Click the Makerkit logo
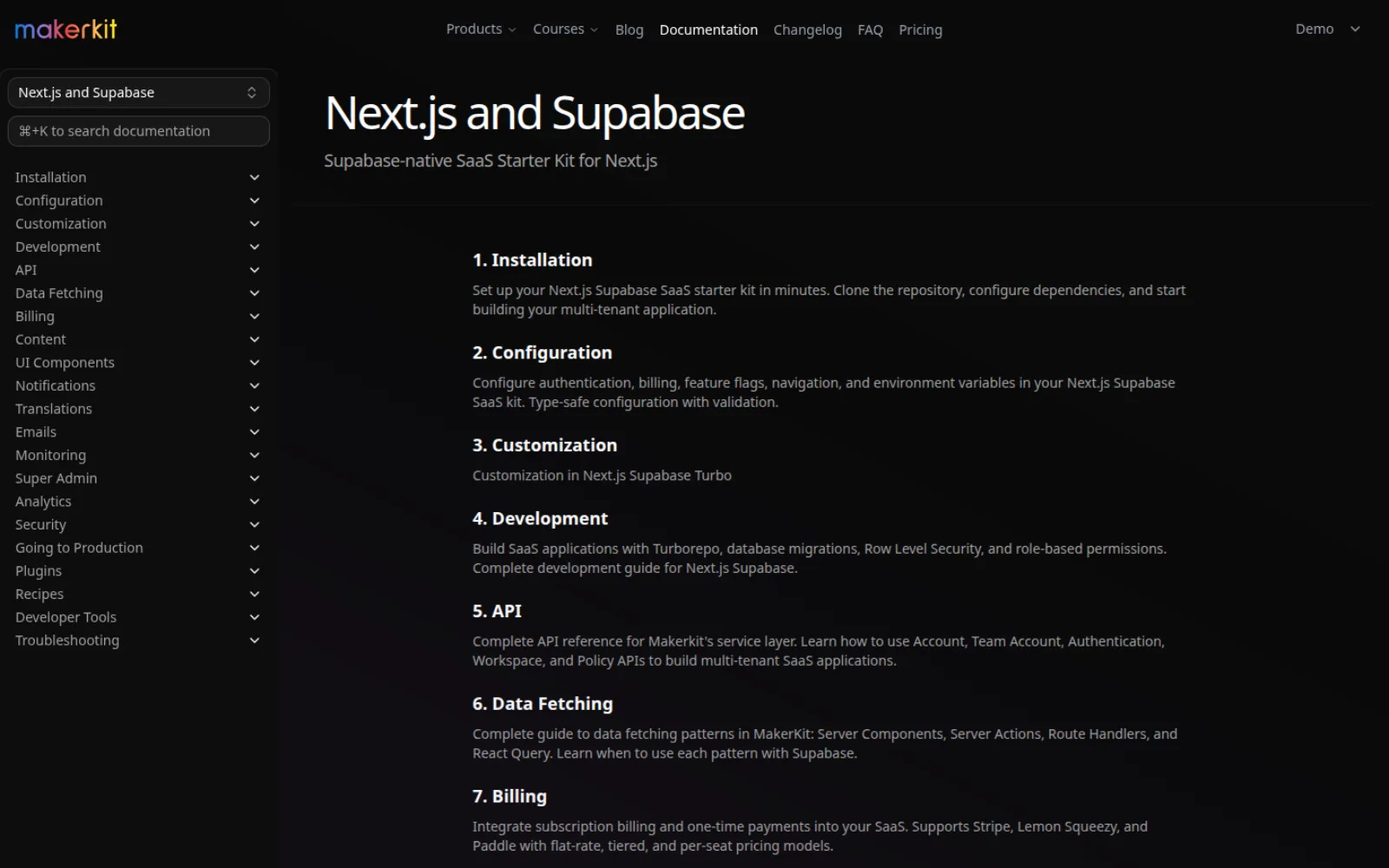Viewport: 1389px width, 868px height. click(66, 30)
